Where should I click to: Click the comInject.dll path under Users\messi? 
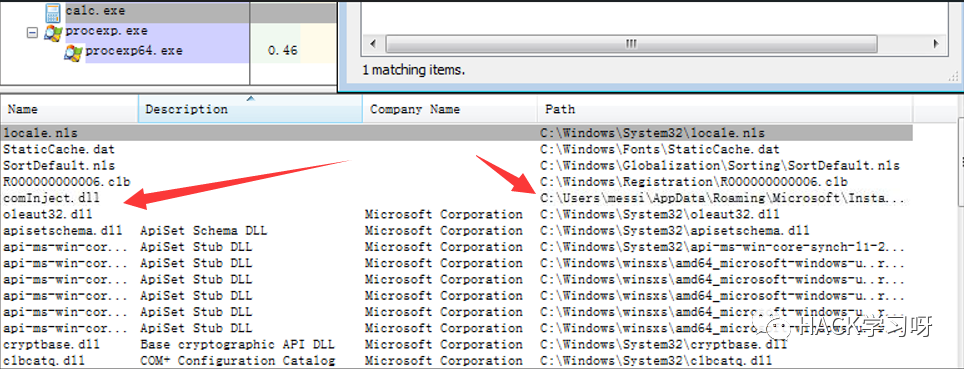(722, 198)
